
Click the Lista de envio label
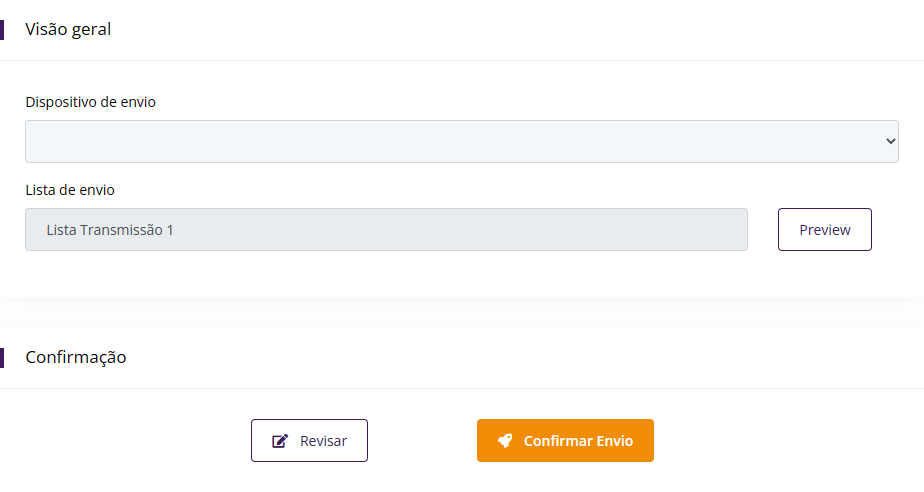(x=76, y=190)
